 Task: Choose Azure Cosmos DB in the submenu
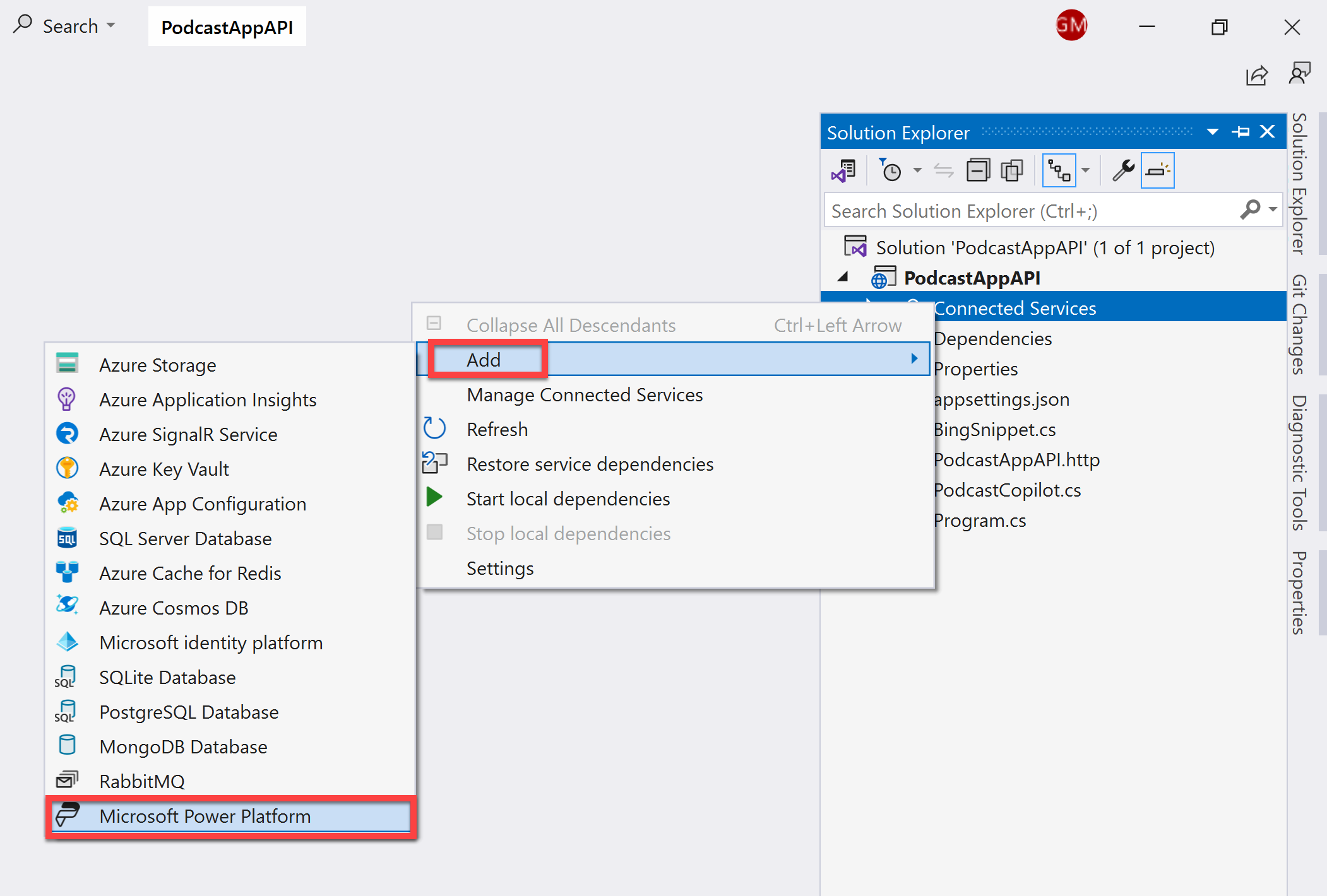[x=230, y=608]
